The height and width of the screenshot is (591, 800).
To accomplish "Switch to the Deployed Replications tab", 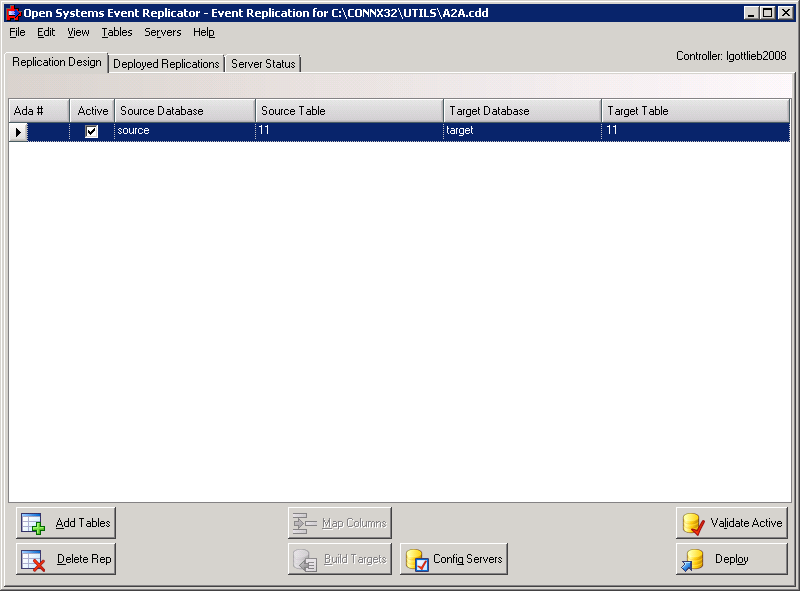I will coord(166,63).
